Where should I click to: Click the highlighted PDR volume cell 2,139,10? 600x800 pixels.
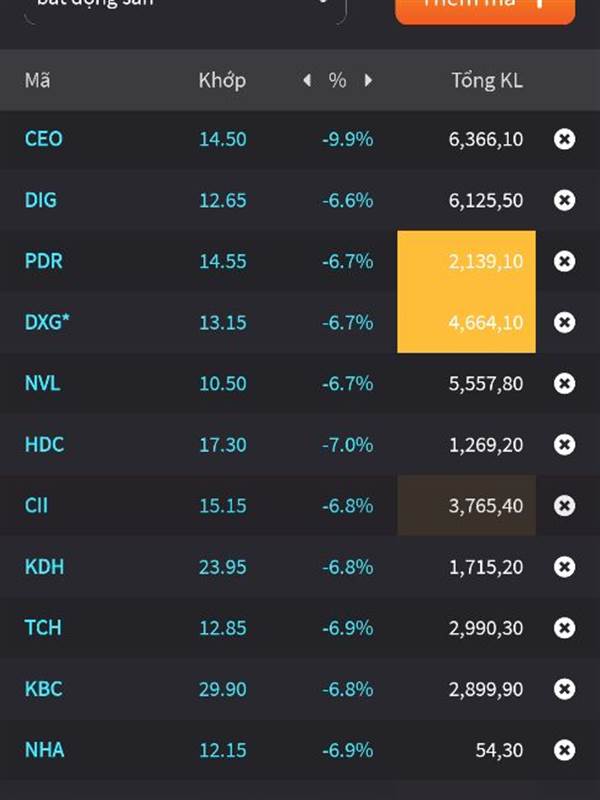[x=467, y=261]
